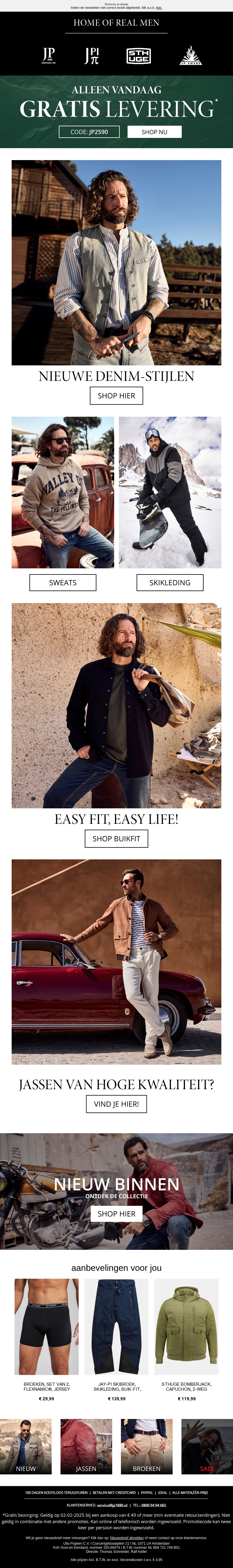Click the VIND JE HIER! button
This screenshot has width=233, height=1568.
point(116,1104)
